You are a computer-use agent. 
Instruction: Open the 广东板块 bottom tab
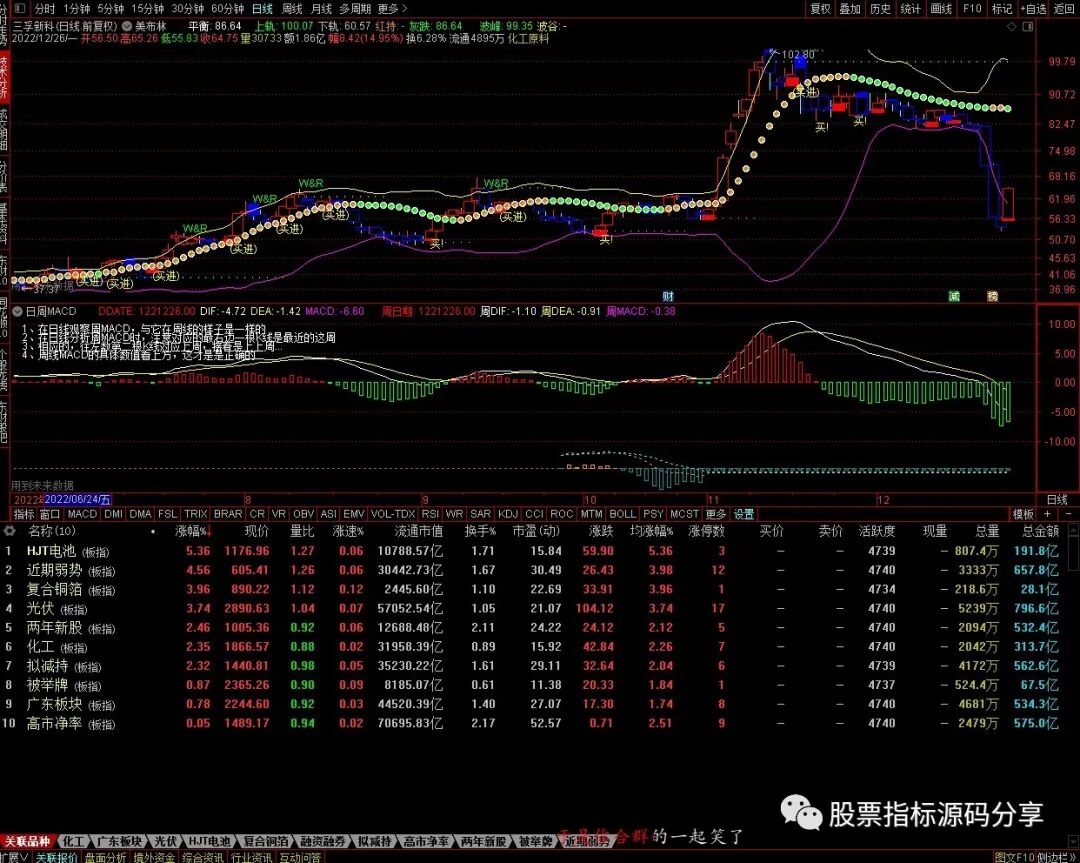pyautogui.click(x=118, y=841)
